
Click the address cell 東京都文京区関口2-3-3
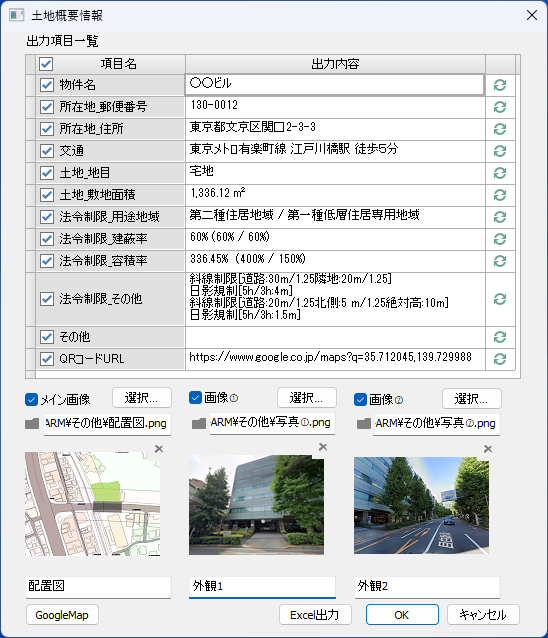(335, 129)
